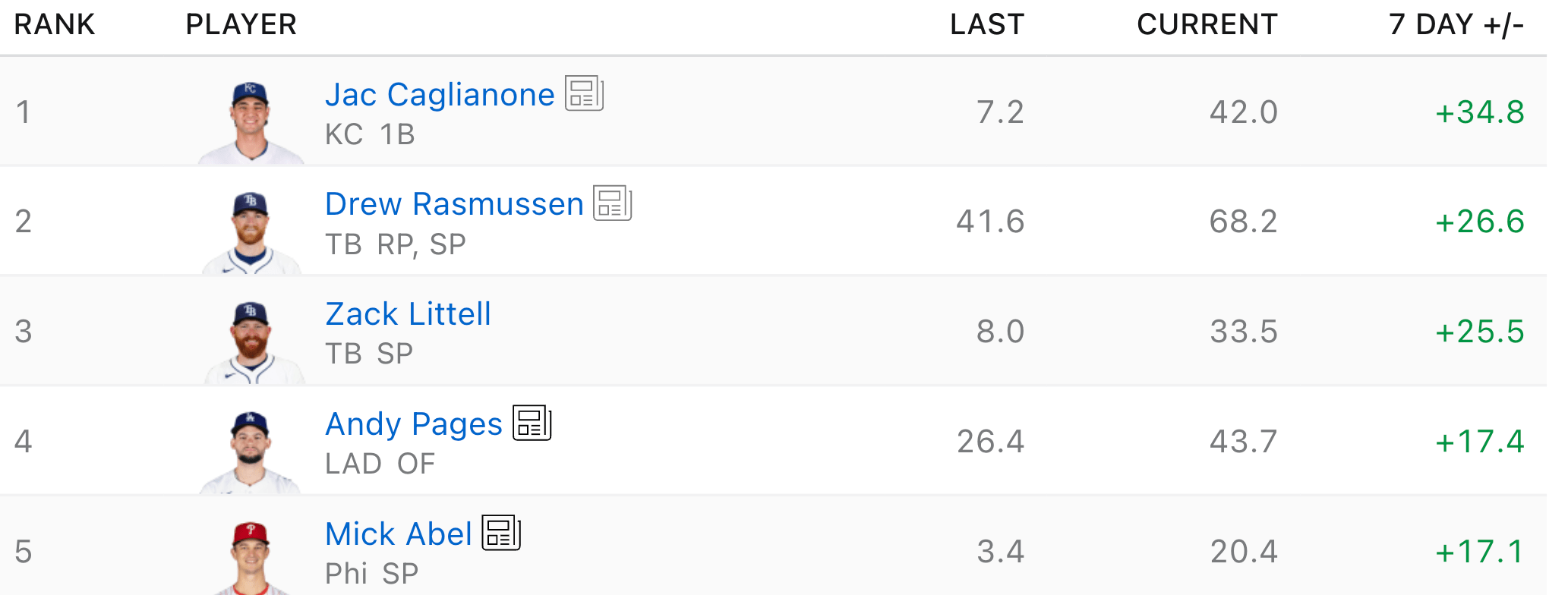Sort by the RANK column header
The width and height of the screenshot is (1568, 595).
(55, 24)
